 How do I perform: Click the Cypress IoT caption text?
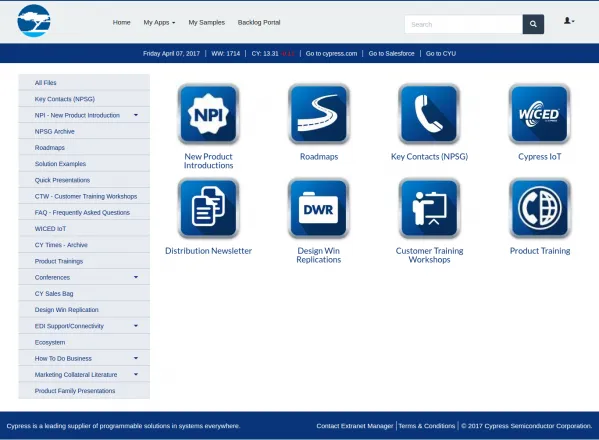pyautogui.click(x=539, y=157)
